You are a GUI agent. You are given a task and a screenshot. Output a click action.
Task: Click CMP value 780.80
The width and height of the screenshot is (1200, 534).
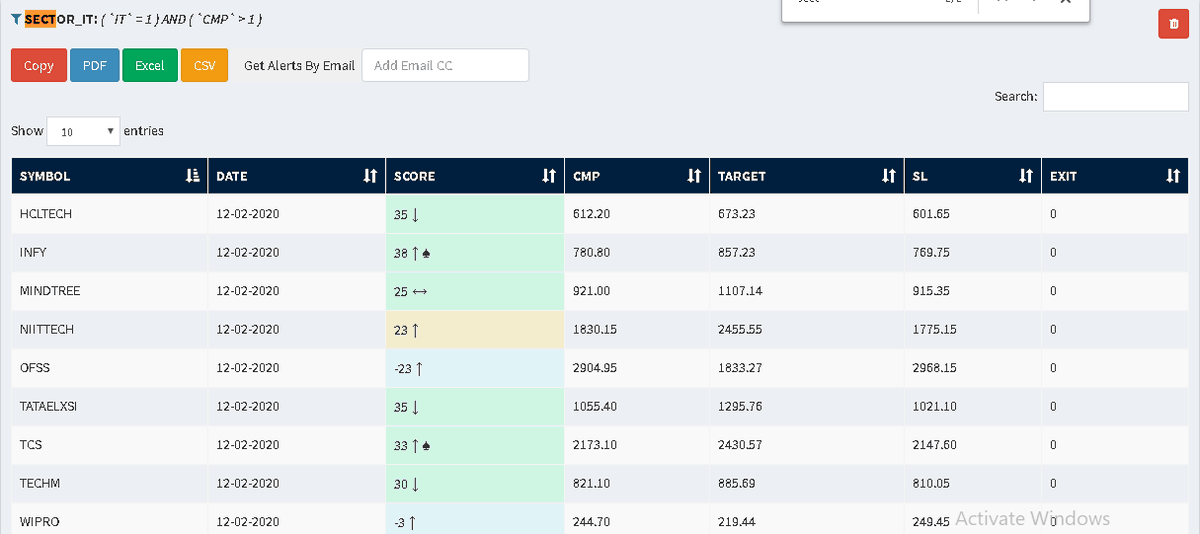(x=591, y=253)
